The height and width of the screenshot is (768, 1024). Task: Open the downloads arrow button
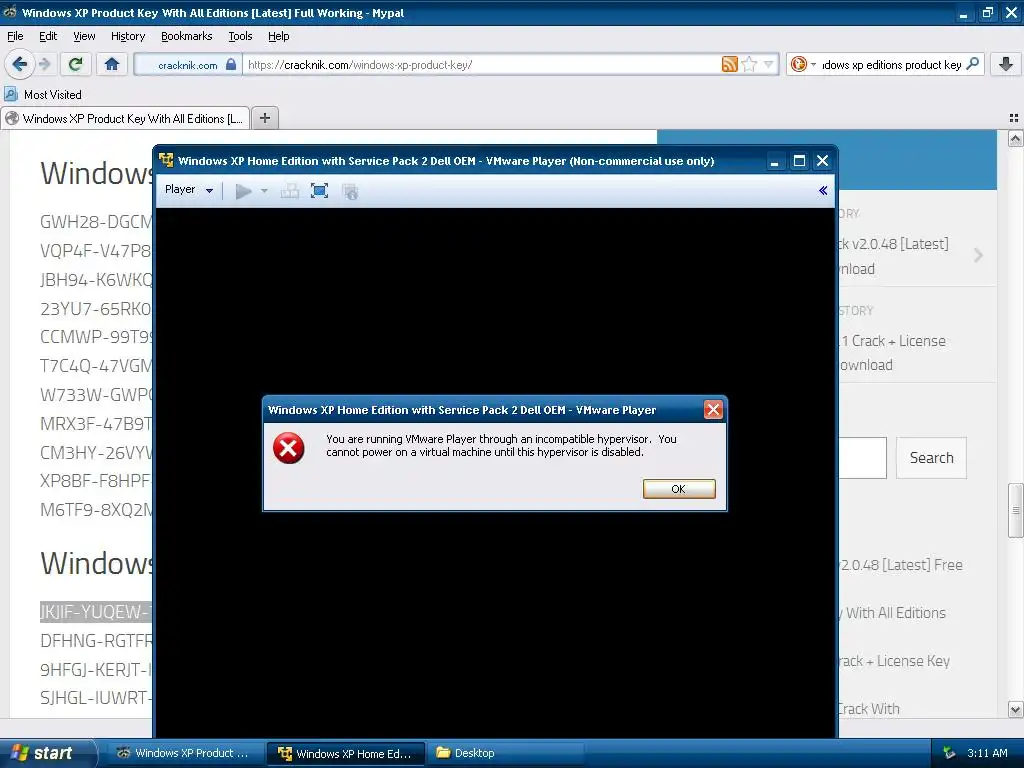point(1006,64)
